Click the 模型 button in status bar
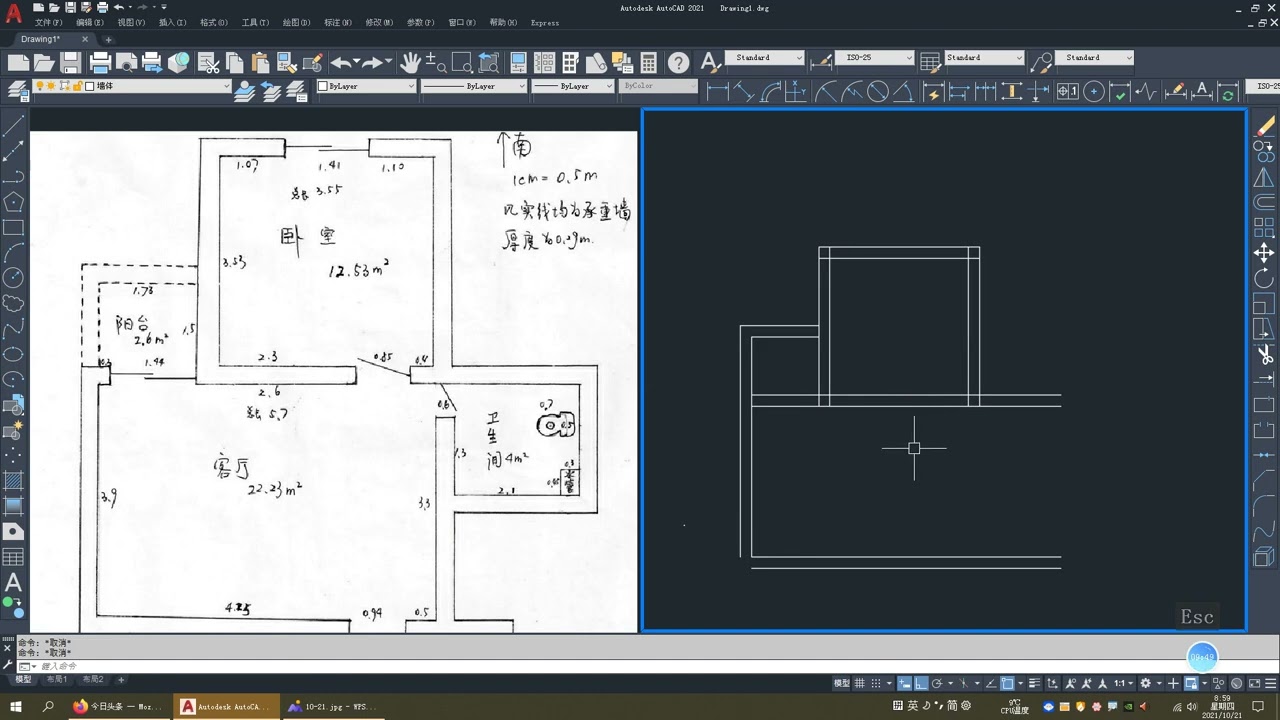The image size is (1280, 720). 842,684
